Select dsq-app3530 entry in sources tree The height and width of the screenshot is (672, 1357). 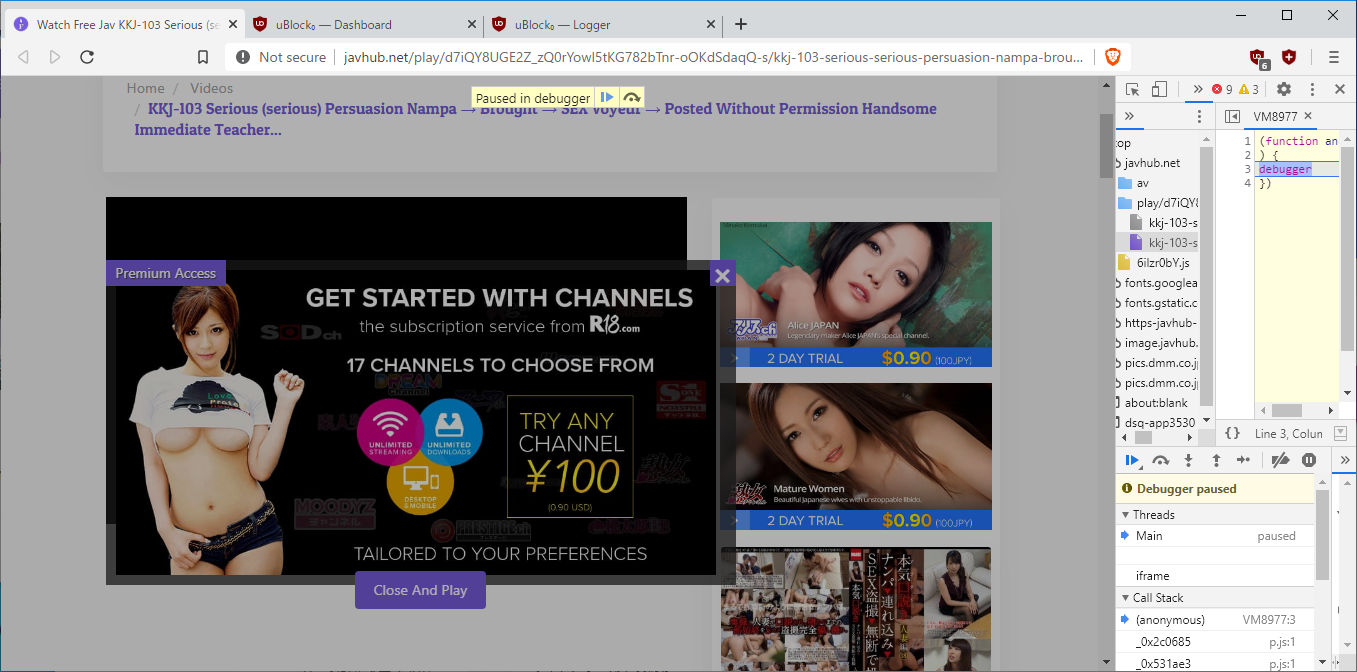pyautogui.click(x=1160, y=423)
